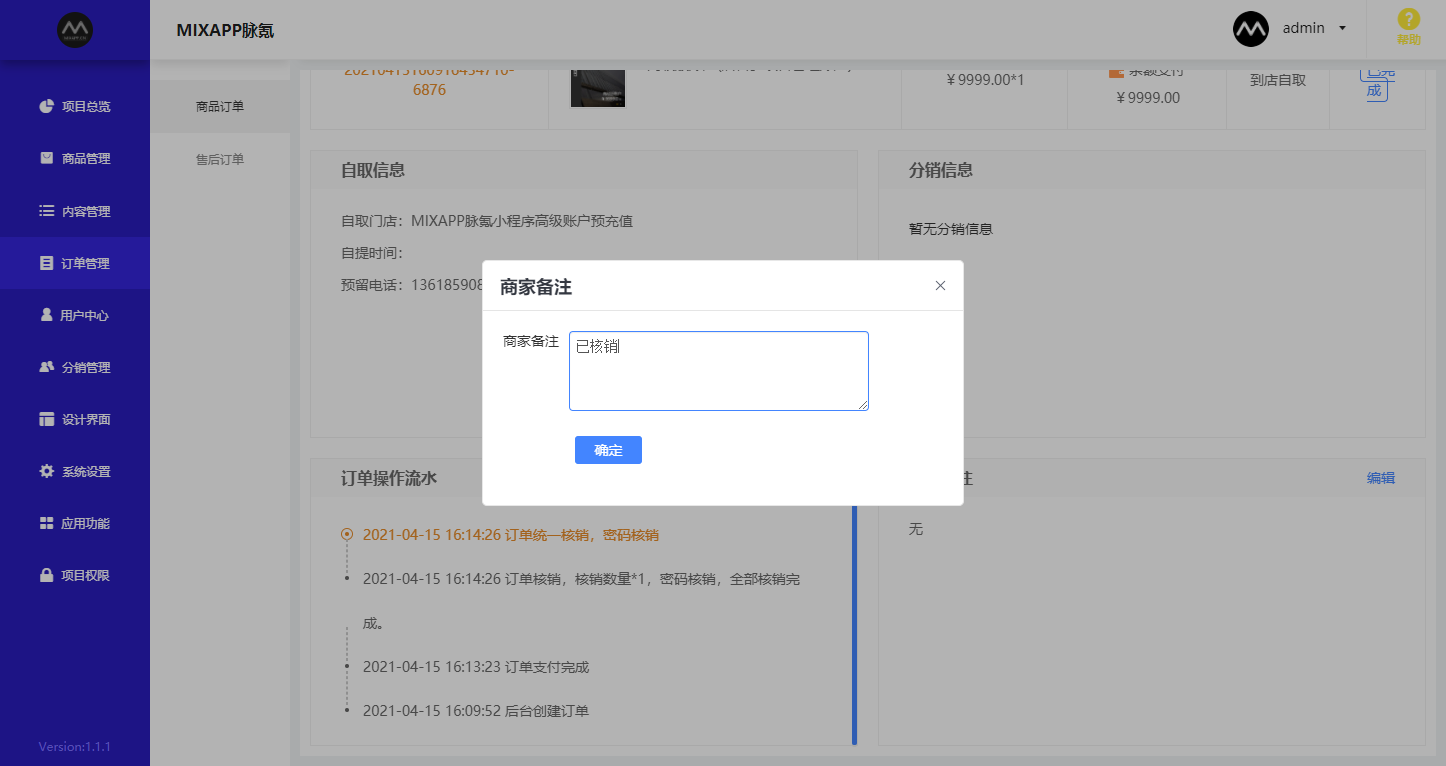1446x766 pixels.
Task: Open 系统设置 menu item
Action: 75,471
